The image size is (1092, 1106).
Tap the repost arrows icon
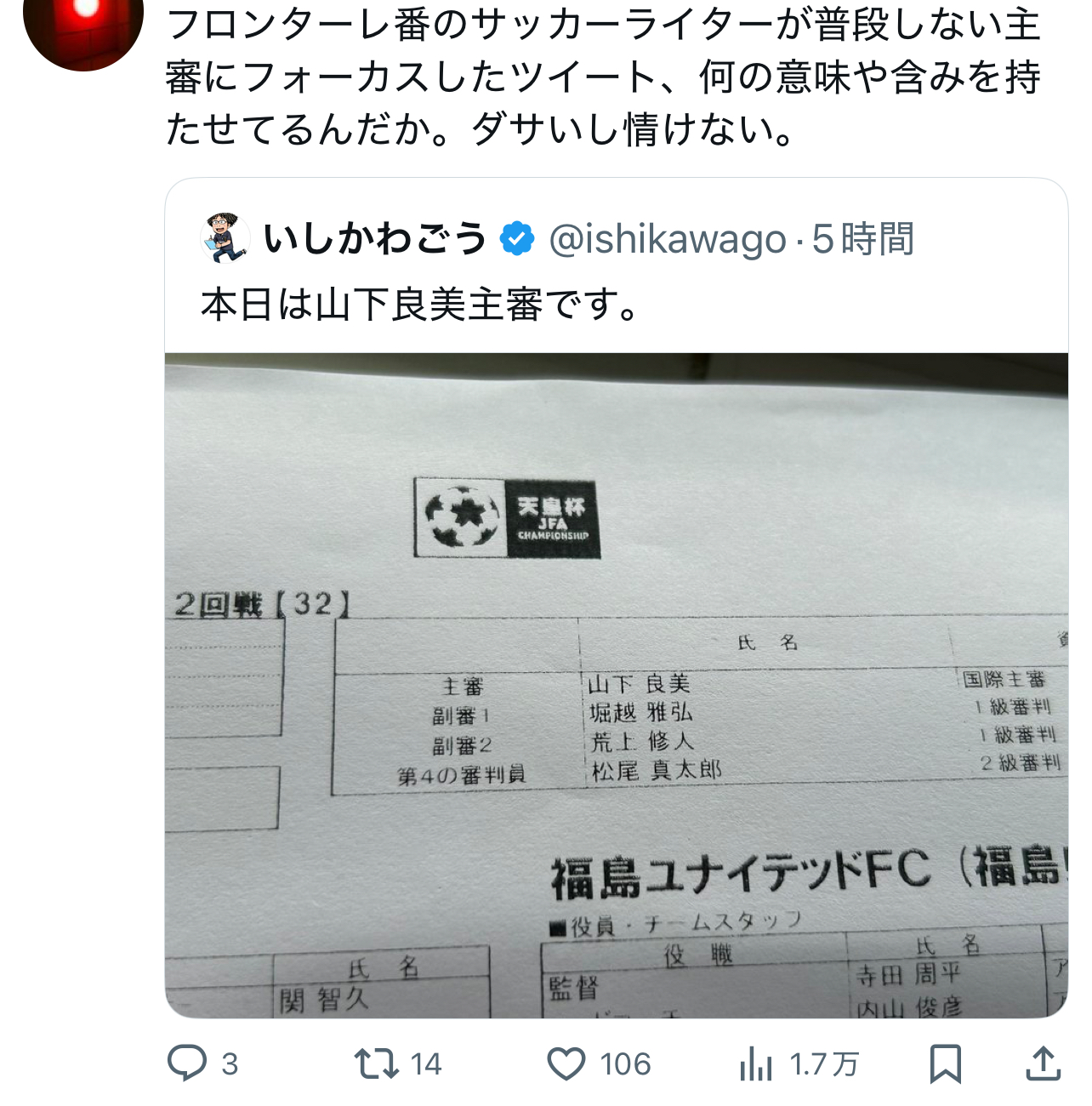point(376,1063)
